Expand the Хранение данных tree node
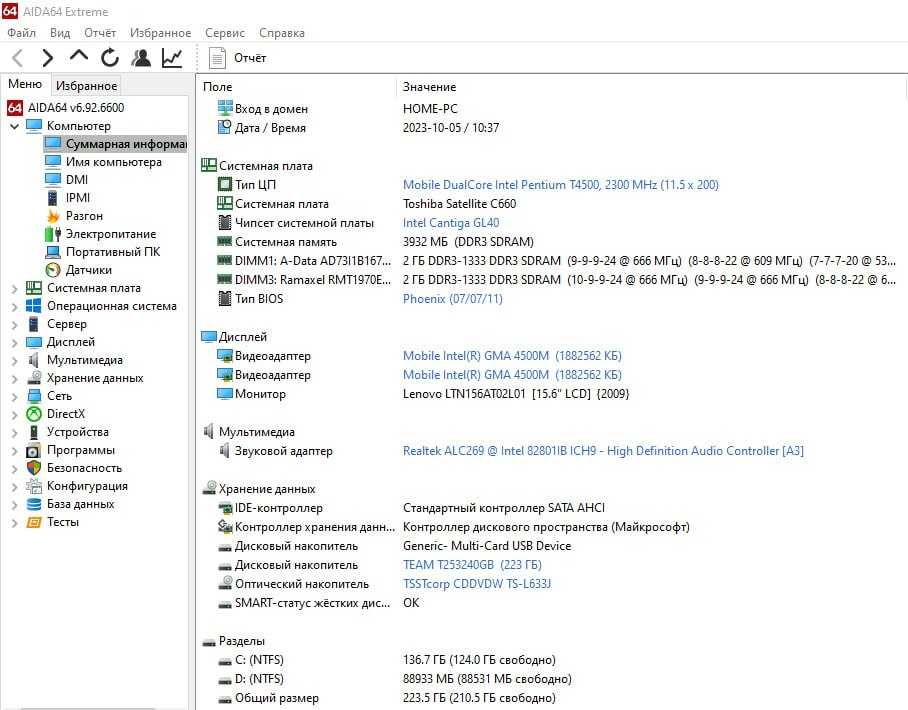The width and height of the screenshot is (908, 710). click(14, 378)
